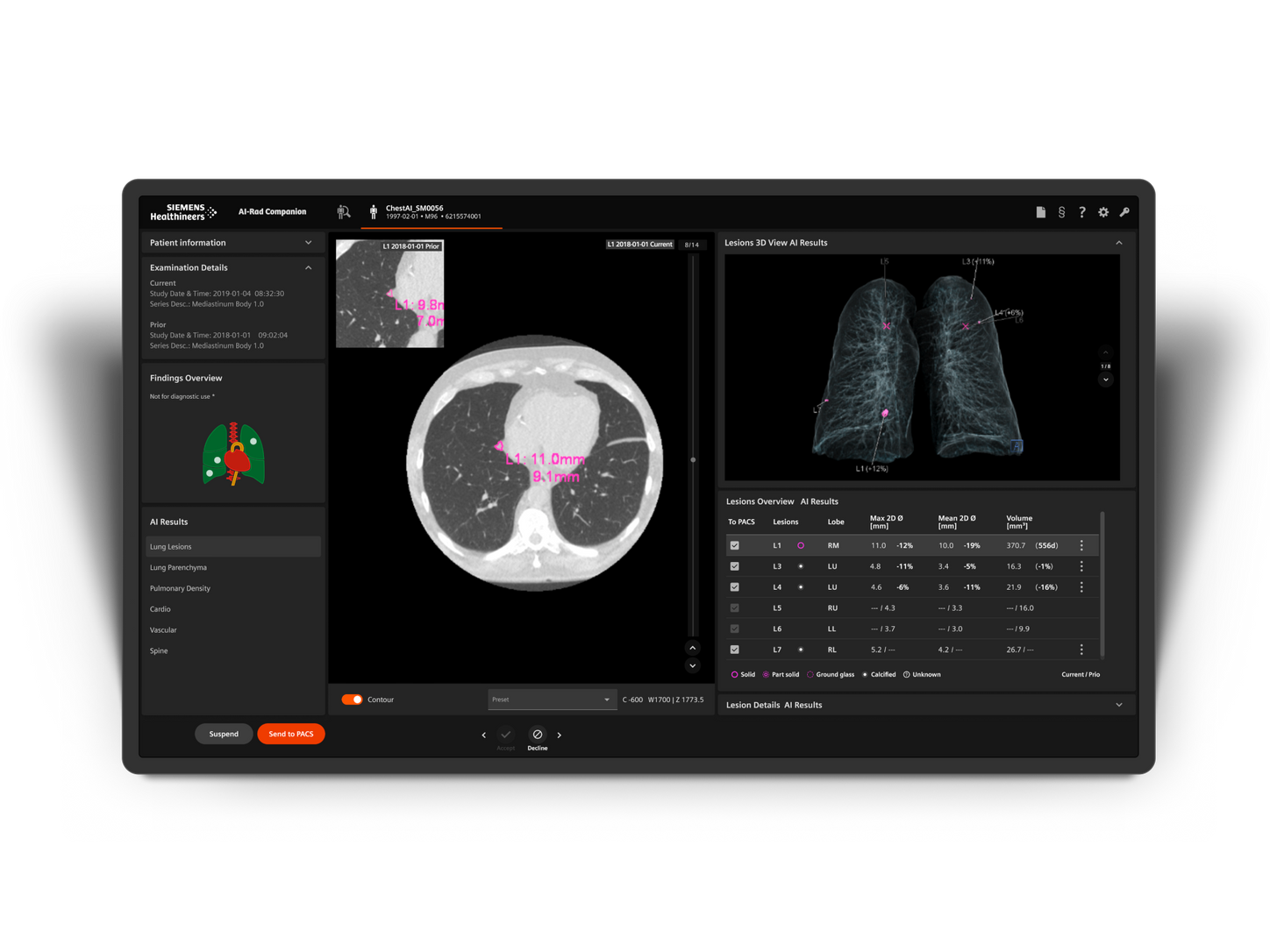Uncheck the To PACS box for L1

[x=735, y=545]
